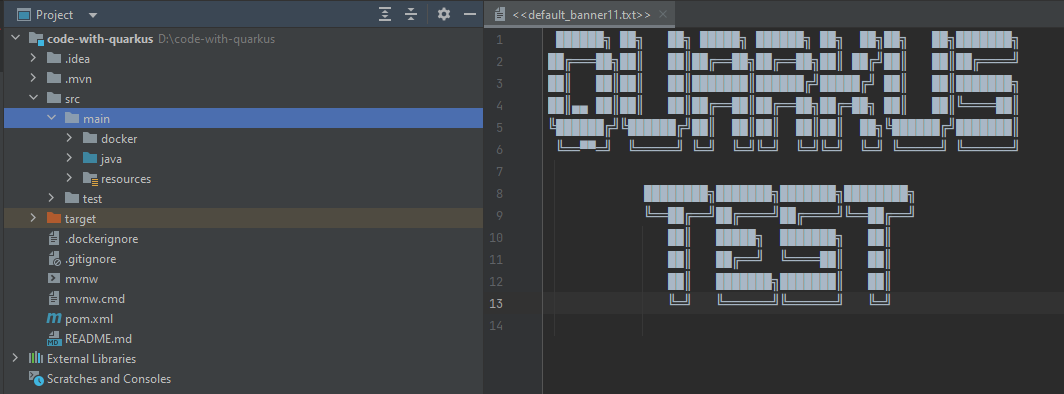Click the .gitignore file icon
Image resolution: width=1064 pixels, height=394 pixels.
point(54,259)
